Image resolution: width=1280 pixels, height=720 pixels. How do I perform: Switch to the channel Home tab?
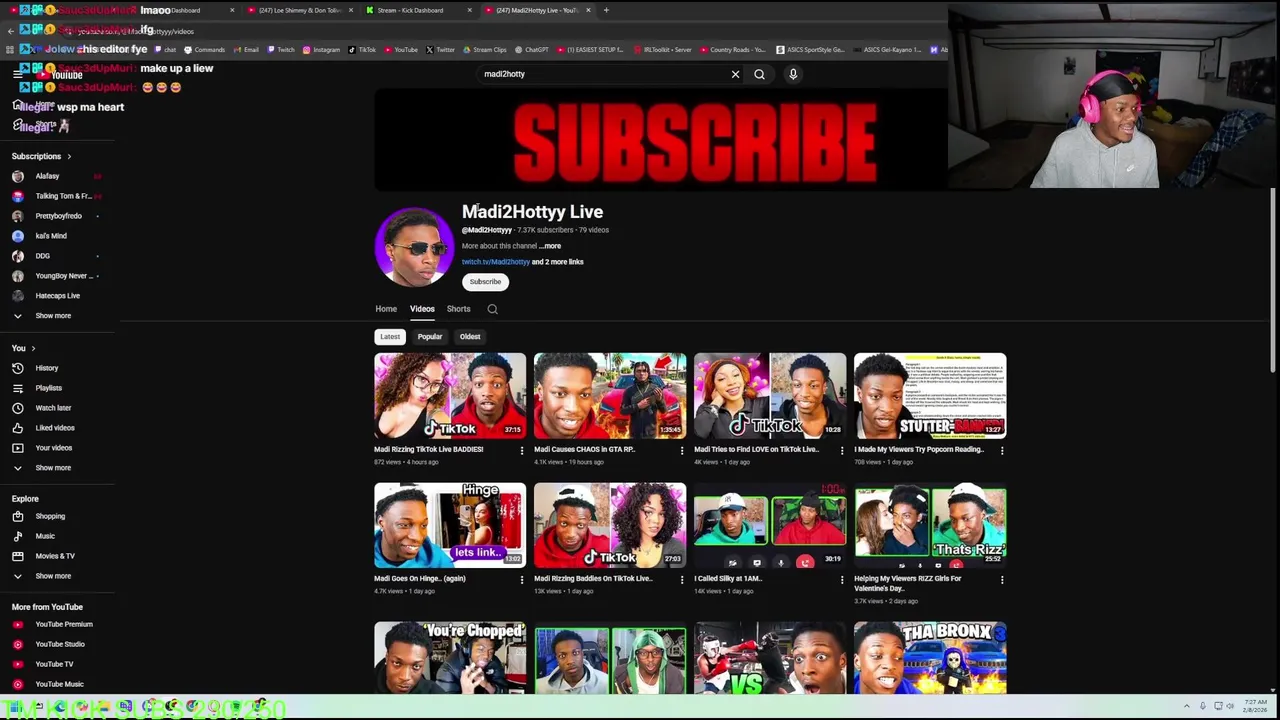386,309
